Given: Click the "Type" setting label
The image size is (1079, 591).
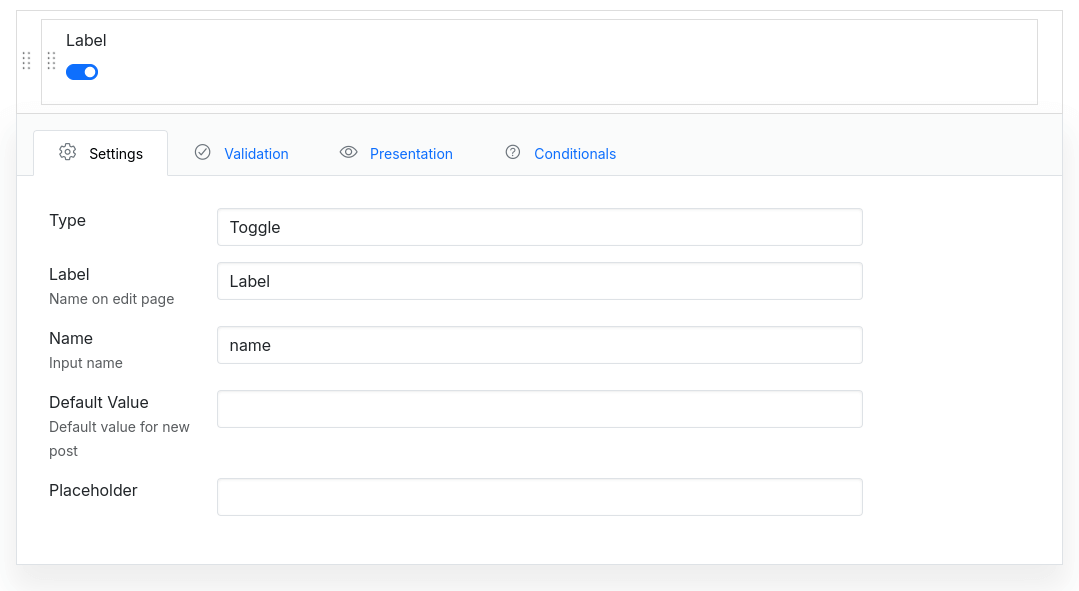Looking at the screenshot, I should pyautogui.click(x=67, y=220).
